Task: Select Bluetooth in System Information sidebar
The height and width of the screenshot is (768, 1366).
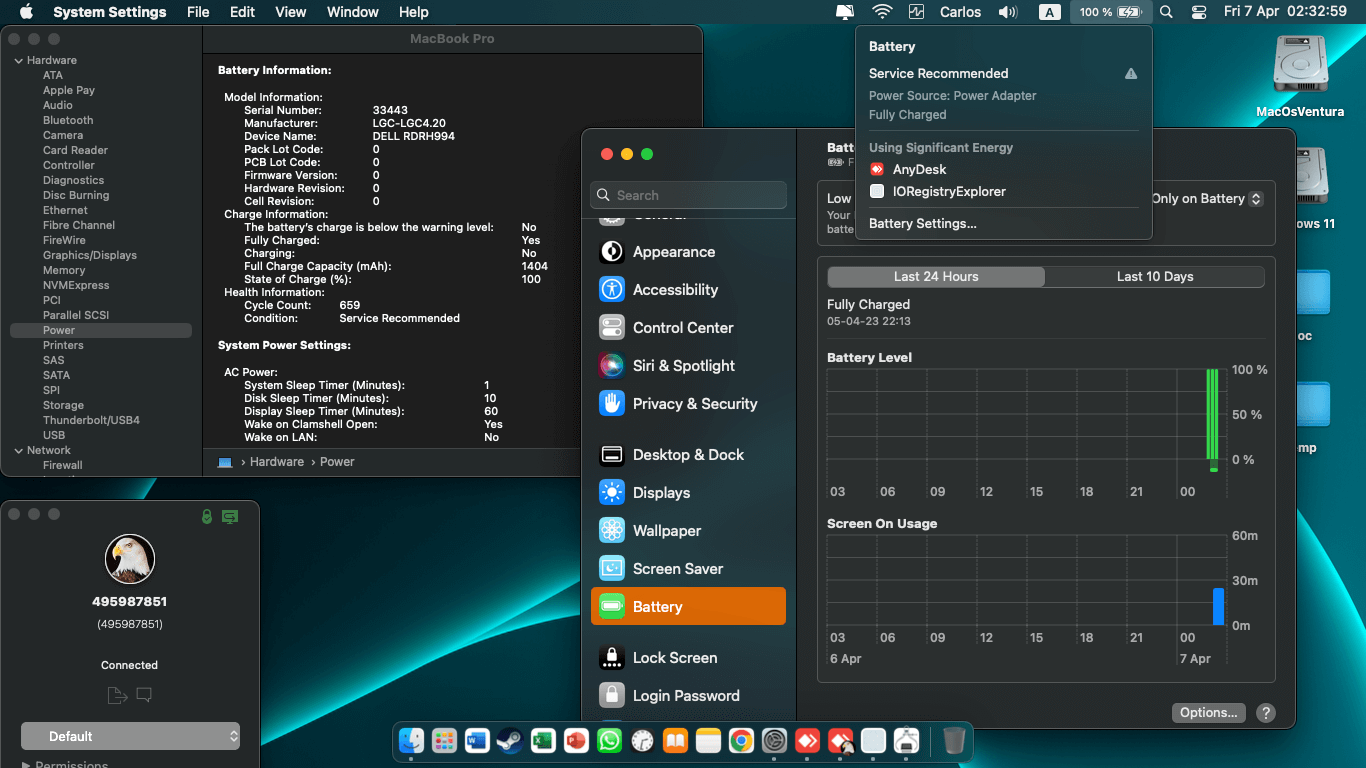Action: point(68,120)
